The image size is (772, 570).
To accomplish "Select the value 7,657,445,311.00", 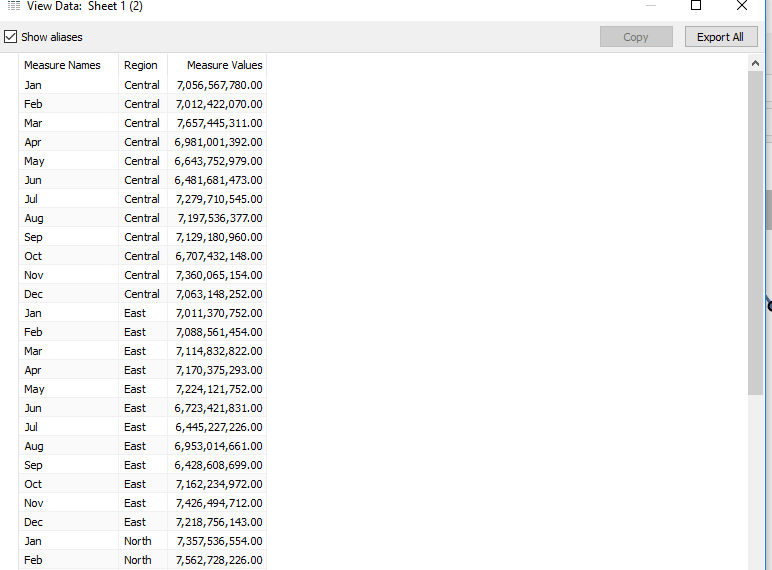I will click(x=220, y=123).
